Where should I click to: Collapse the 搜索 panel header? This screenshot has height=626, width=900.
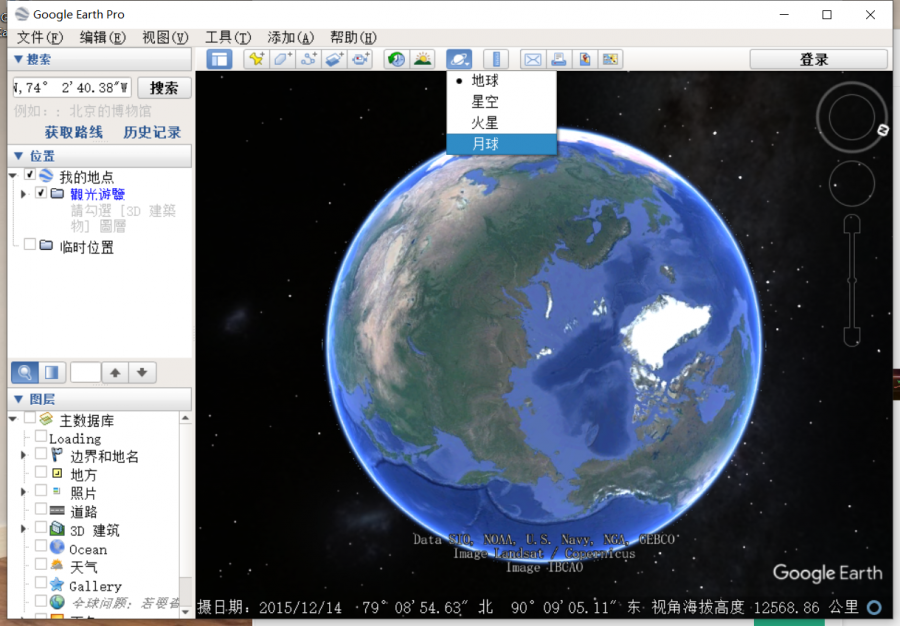point(18,59)
